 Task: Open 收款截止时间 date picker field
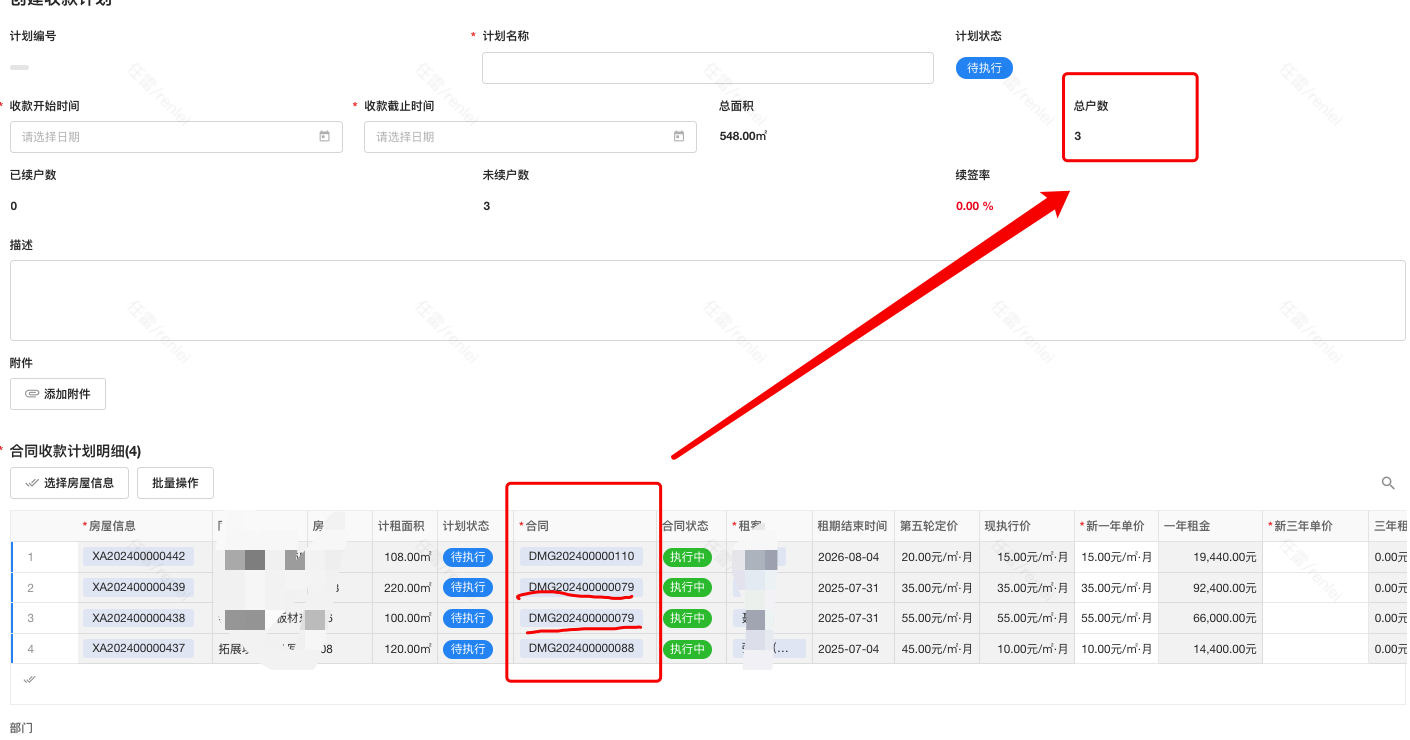(x=520, y=137)
